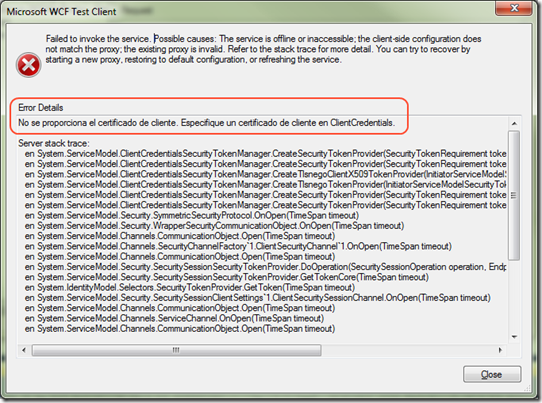Click the Server stack trace label
Viewport: 542px width, 403px height.
pos(54,143)
